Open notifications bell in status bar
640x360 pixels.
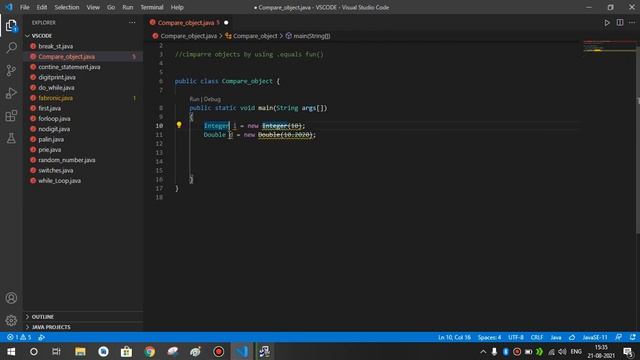[x=632, y=337]
